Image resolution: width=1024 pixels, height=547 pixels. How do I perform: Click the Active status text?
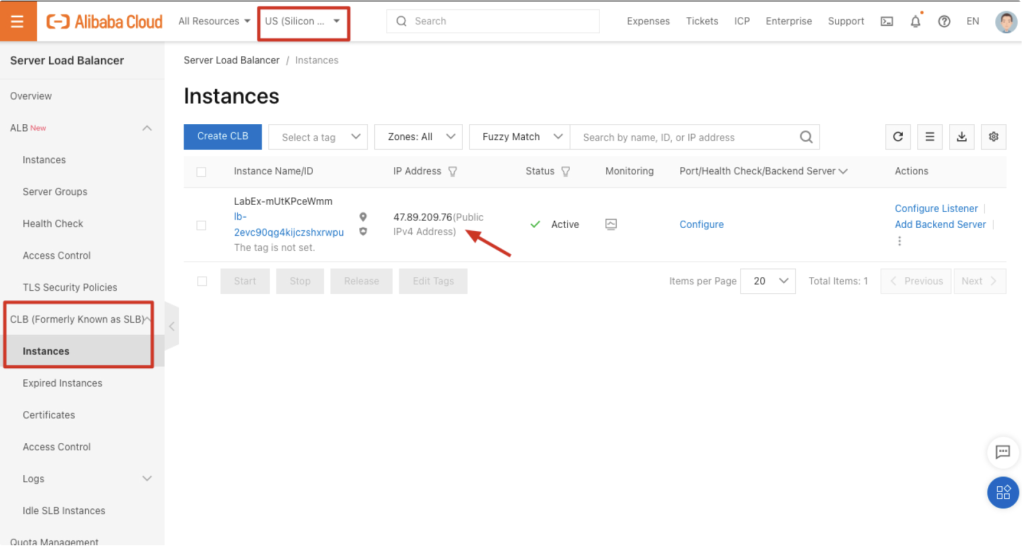[565, 225]
